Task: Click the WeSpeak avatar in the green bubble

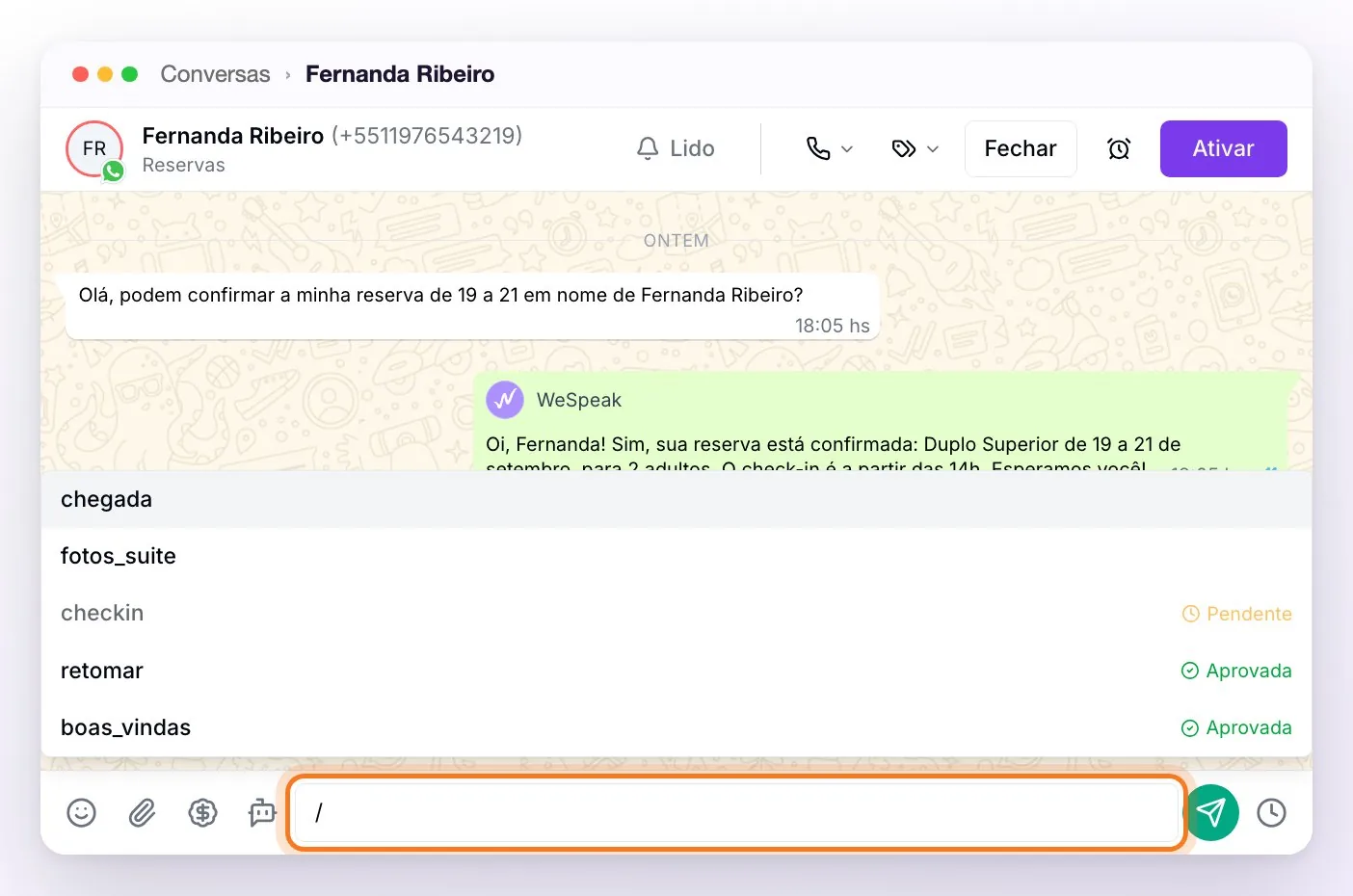Action: pos(505,400)
